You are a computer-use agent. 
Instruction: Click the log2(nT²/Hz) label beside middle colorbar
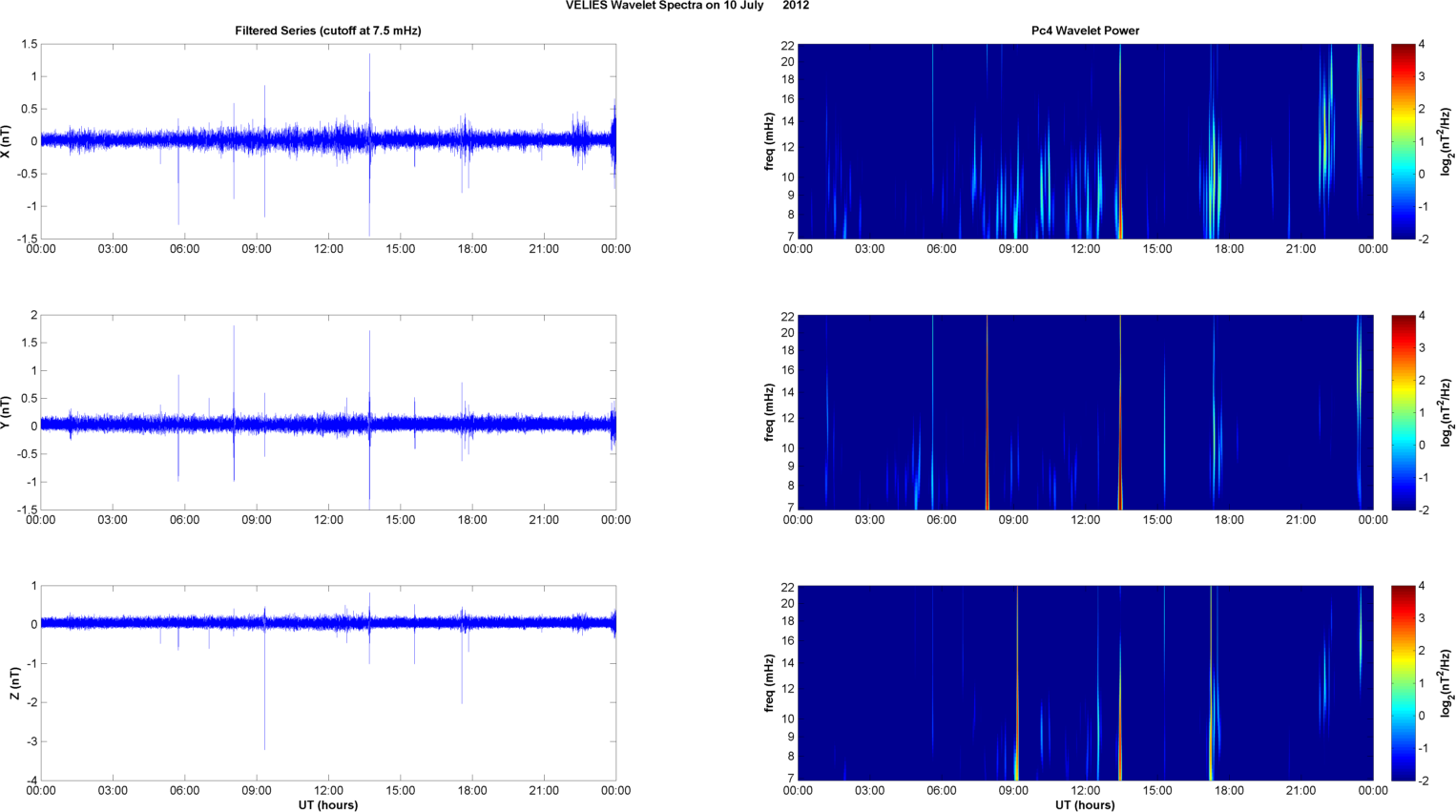click(x=1446, y=412)
